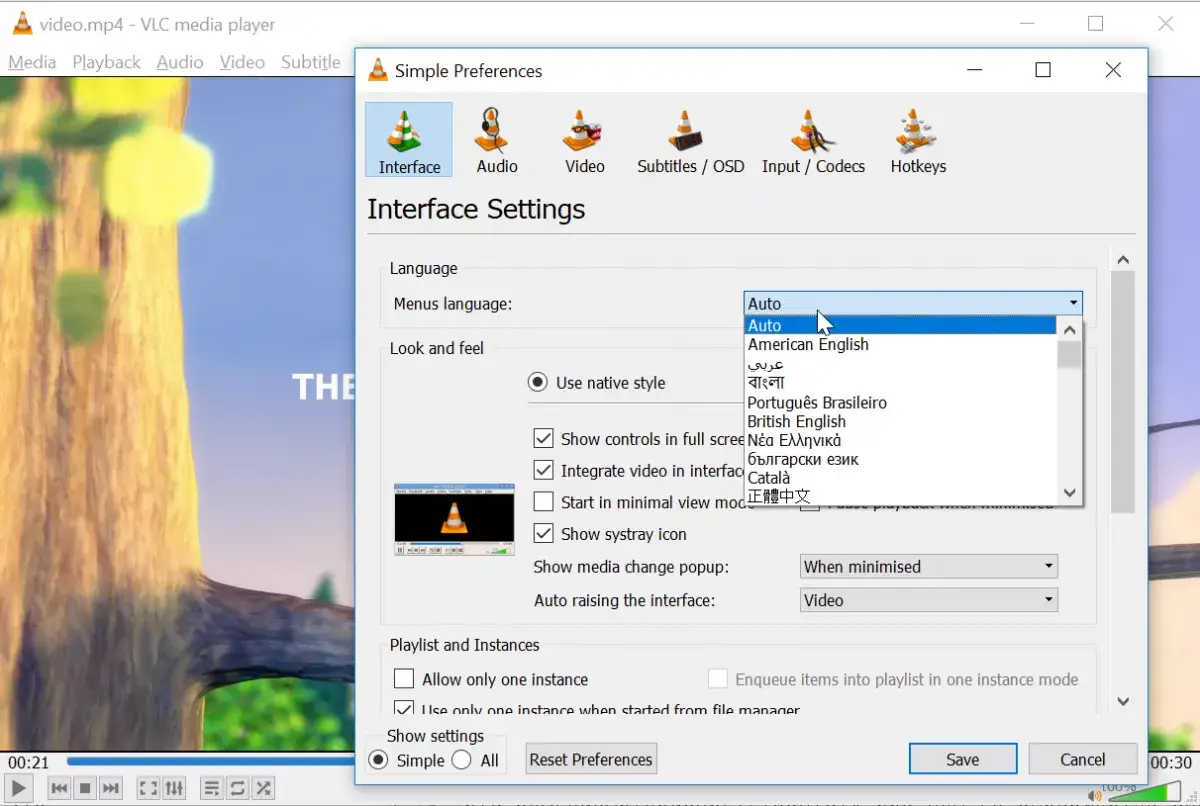1200x806 pixels.
Task: Choose the Arabic entry in the language list
Action: tap(900, 364)
